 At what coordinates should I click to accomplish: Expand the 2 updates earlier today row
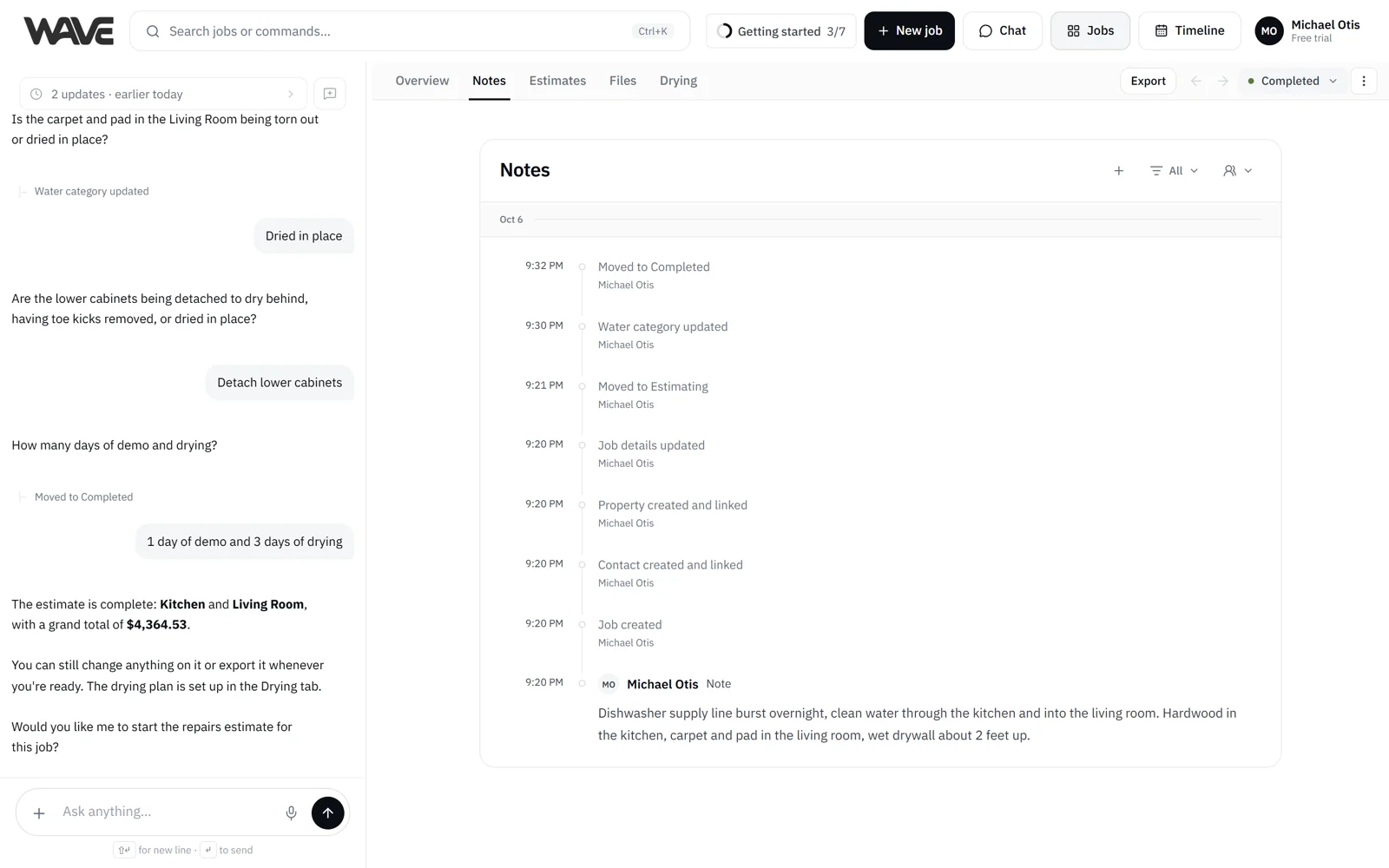pos(163,94)
